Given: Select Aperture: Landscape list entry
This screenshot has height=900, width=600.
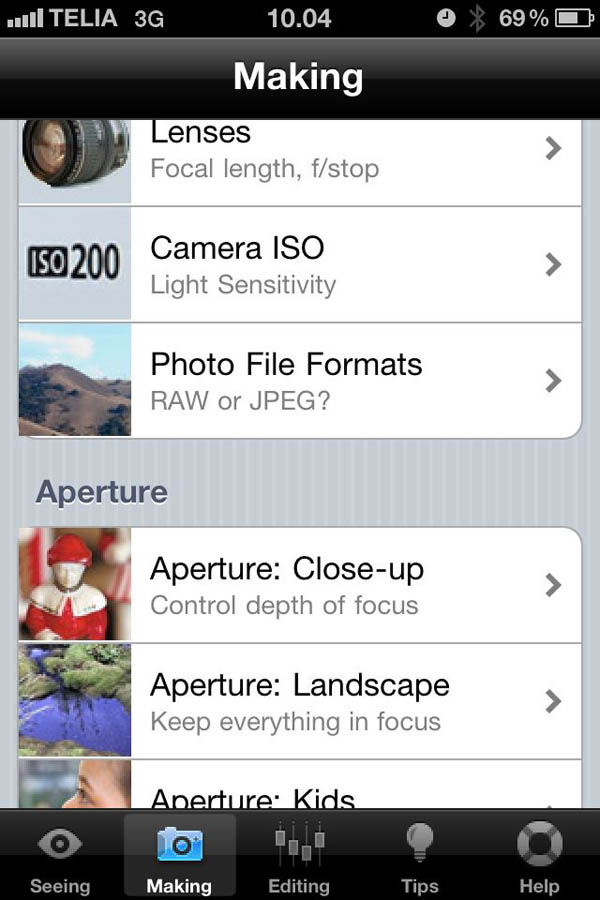Looking at the screenshot, I should click(300, 701).
